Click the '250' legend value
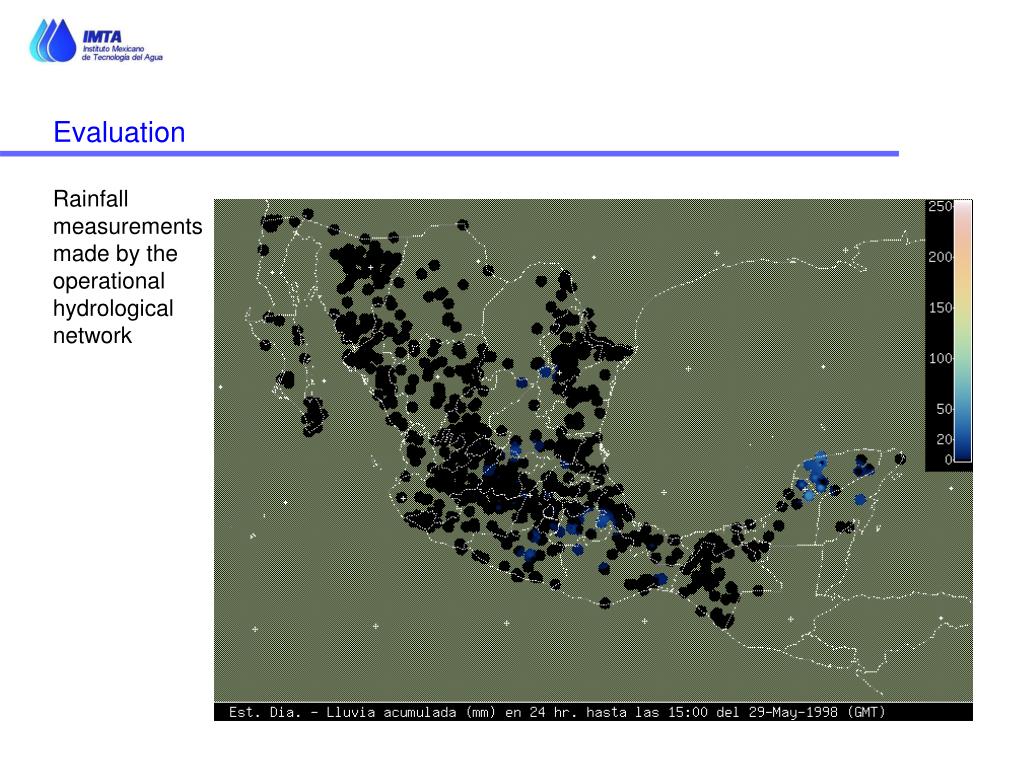1024x768 pixels. point(940,206)
